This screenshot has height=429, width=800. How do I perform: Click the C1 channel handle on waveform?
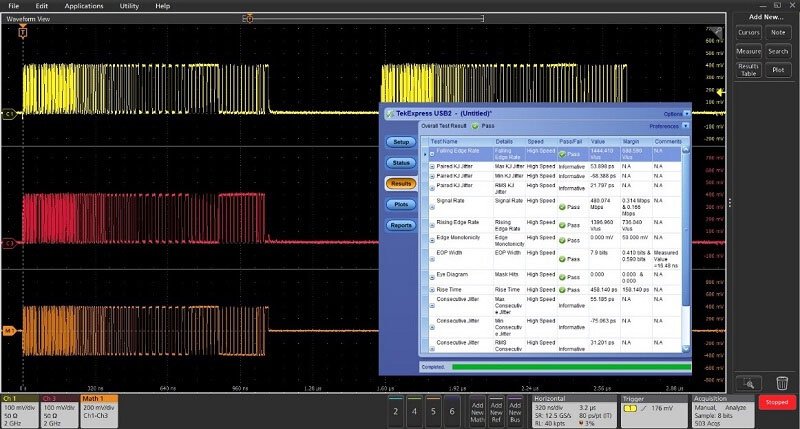[x=10, y=114]
